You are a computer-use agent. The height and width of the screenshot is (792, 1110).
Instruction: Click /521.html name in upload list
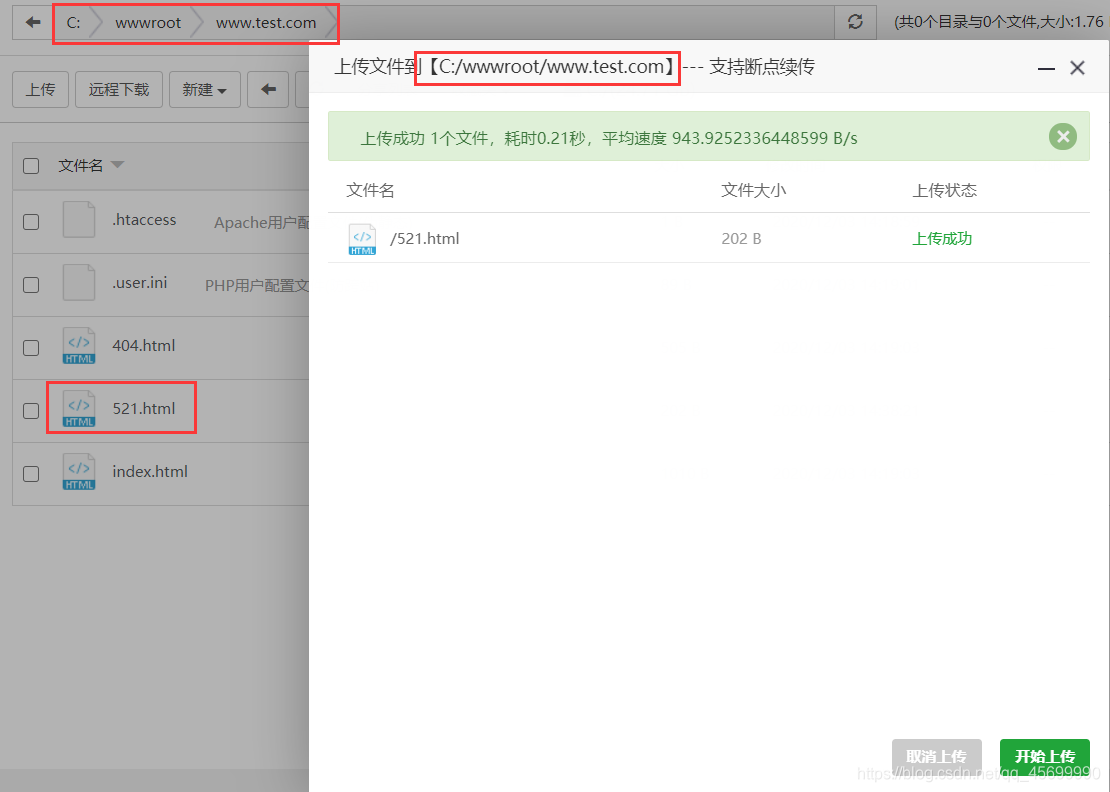click(425, 239)
